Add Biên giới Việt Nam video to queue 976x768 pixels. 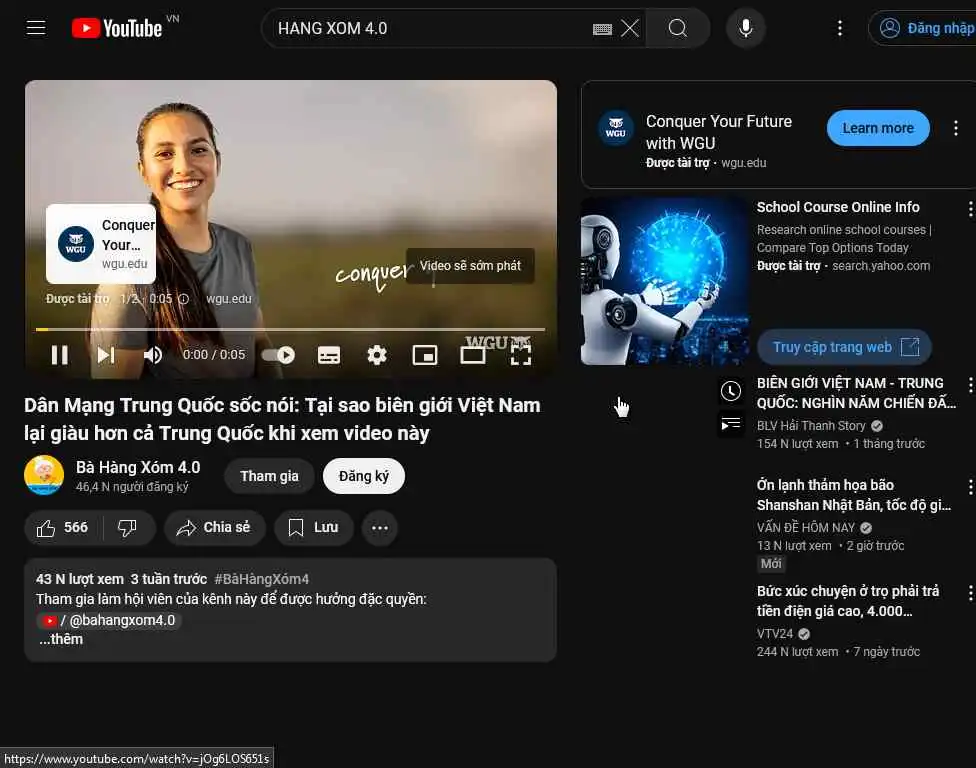point(731,424)
